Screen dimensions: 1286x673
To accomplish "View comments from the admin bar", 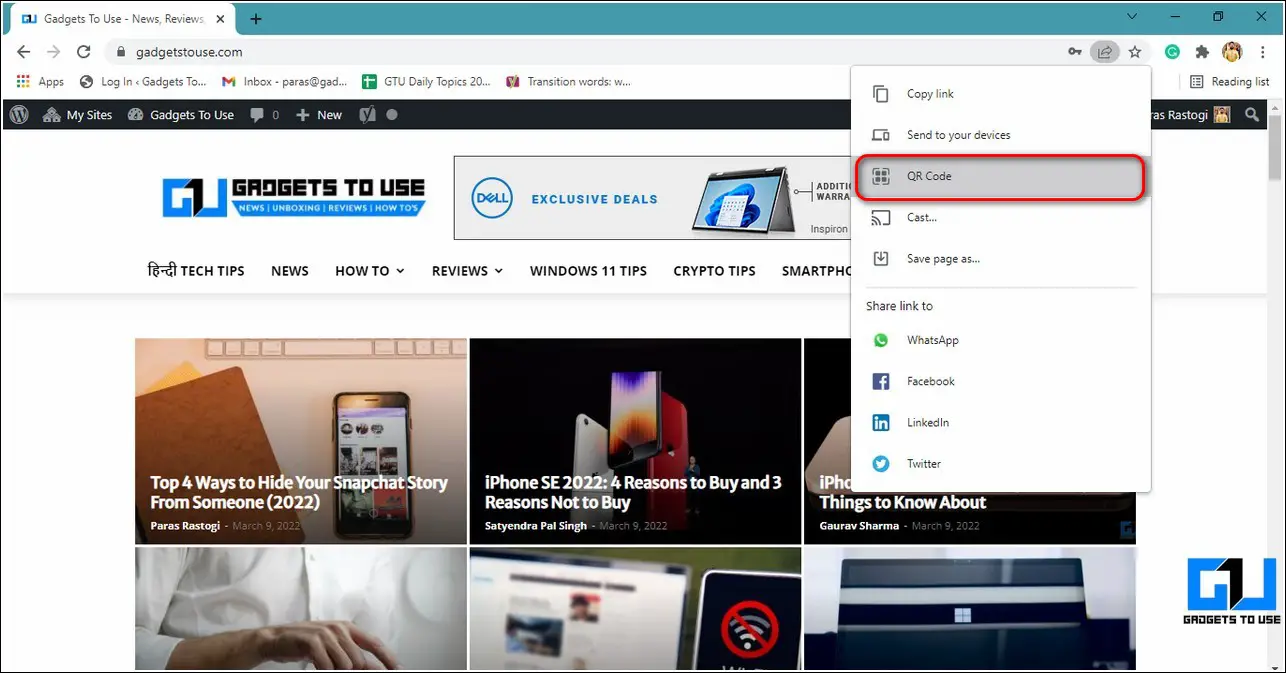I will coord(265,115).
